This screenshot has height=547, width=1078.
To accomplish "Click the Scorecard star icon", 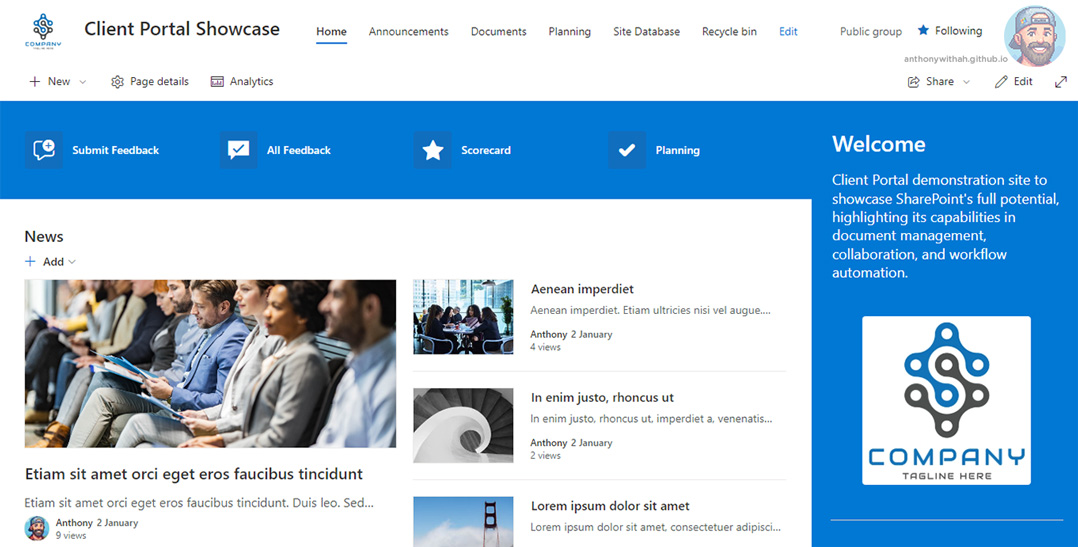I will (432, 150).
